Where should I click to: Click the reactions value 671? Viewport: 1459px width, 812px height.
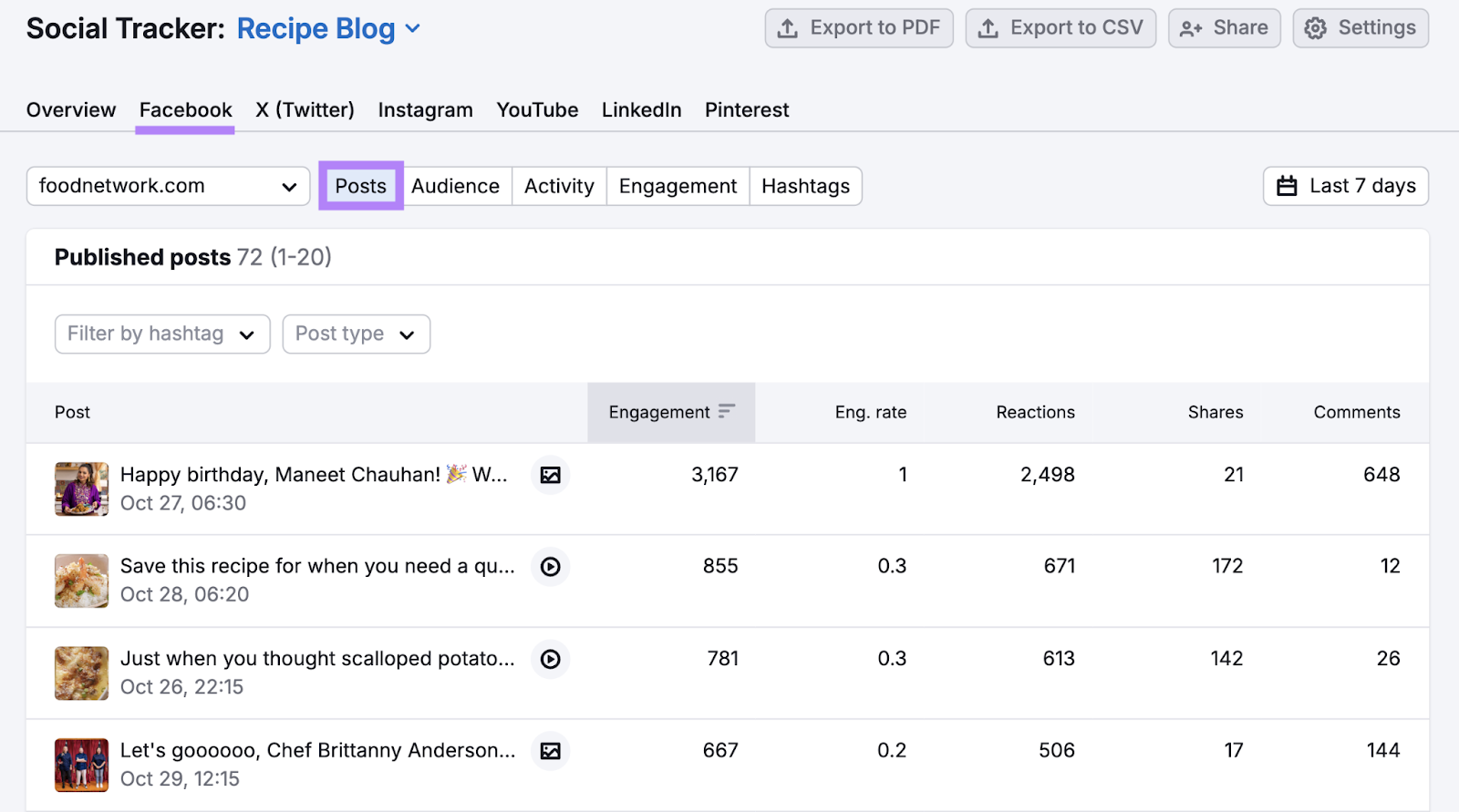click(1060, 566)
